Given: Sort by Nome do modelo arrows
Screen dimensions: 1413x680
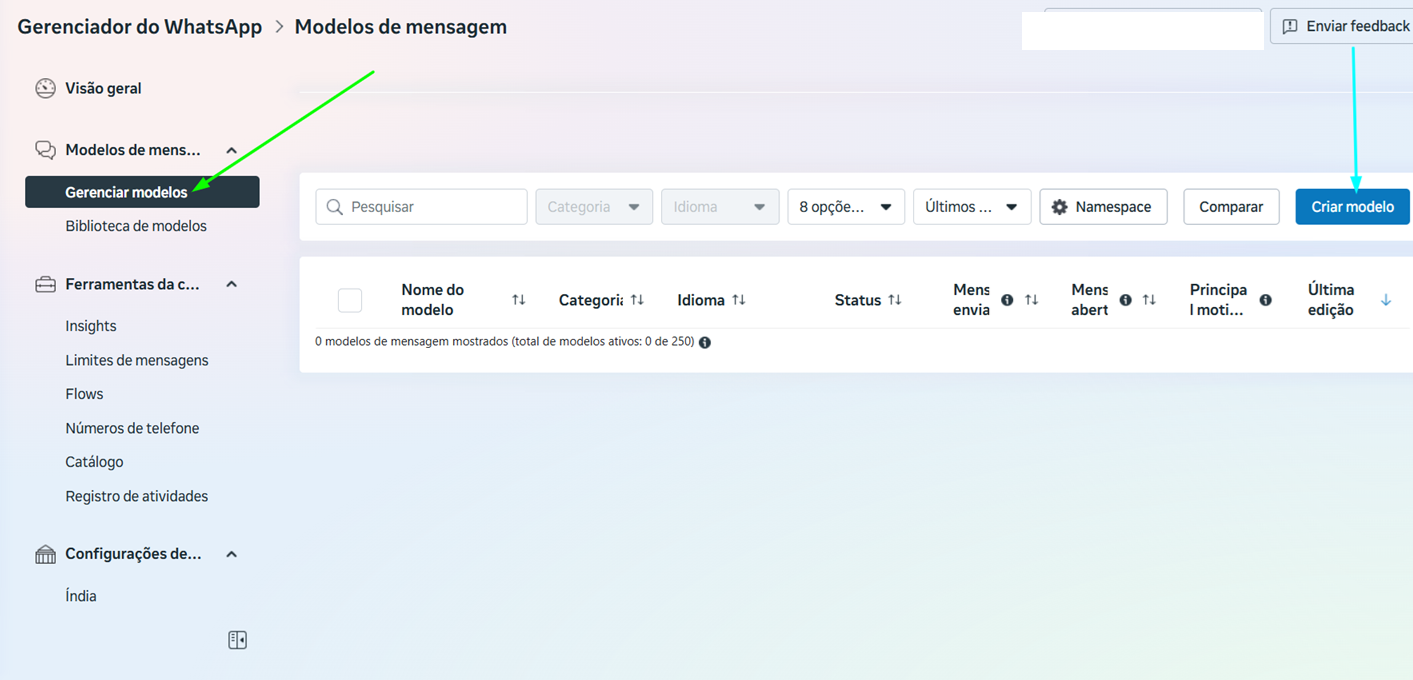Looking at the screenshot, I should tap(518, 300).
